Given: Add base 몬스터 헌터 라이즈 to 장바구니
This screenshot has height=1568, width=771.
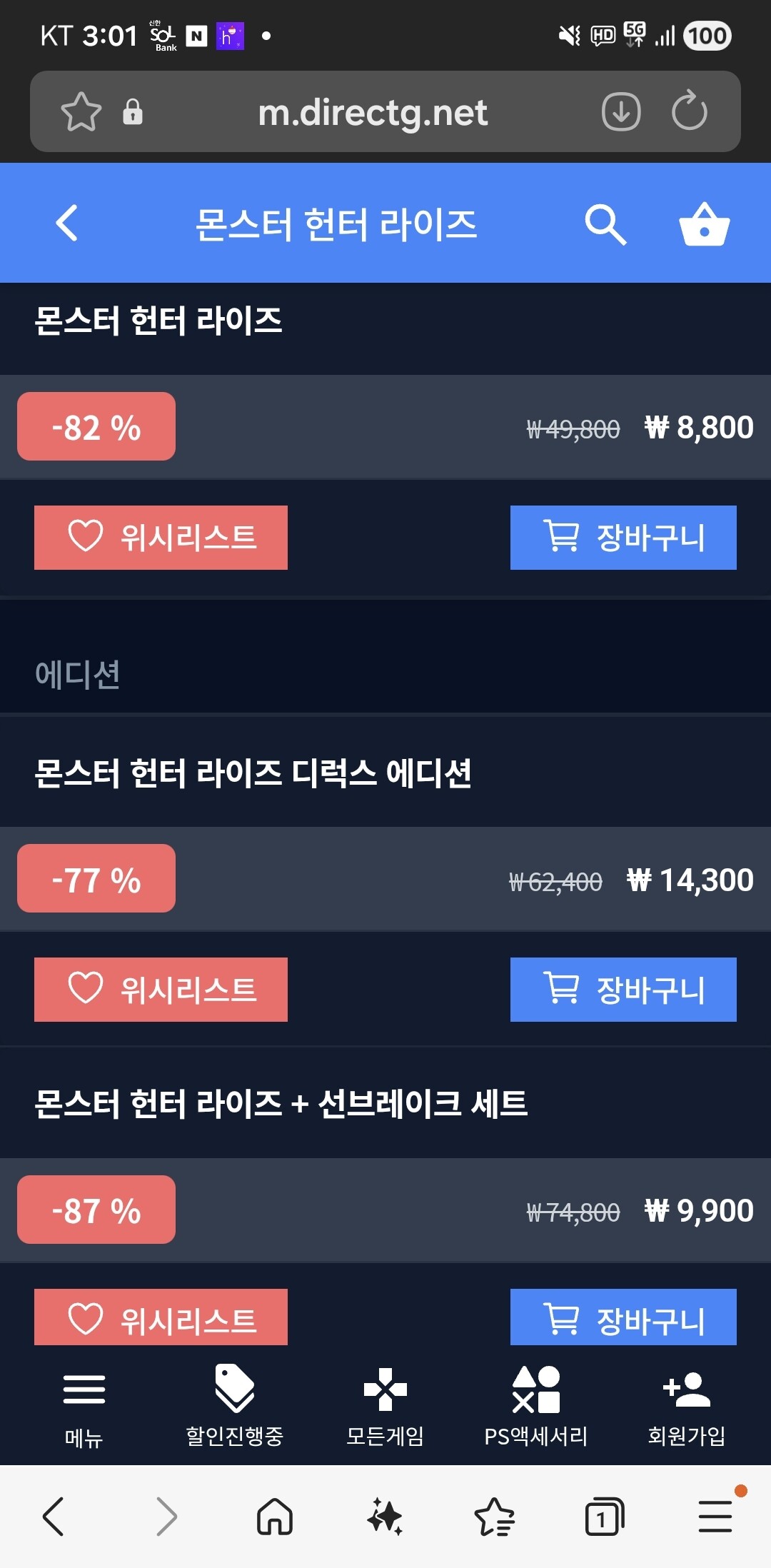Looking at the screenshot, I should tap(623, 538).
